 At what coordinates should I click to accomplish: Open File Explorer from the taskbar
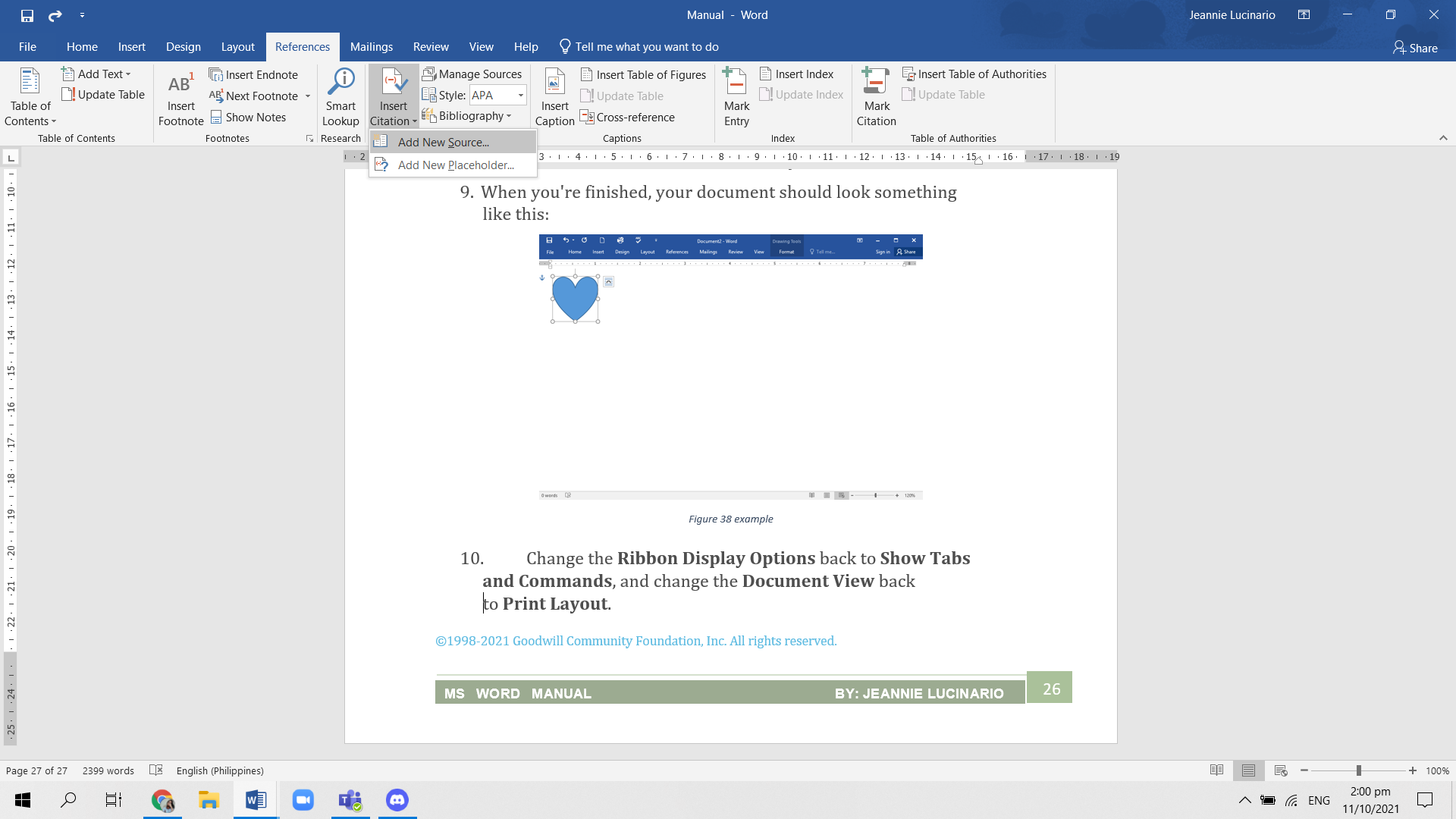point(209,800)
